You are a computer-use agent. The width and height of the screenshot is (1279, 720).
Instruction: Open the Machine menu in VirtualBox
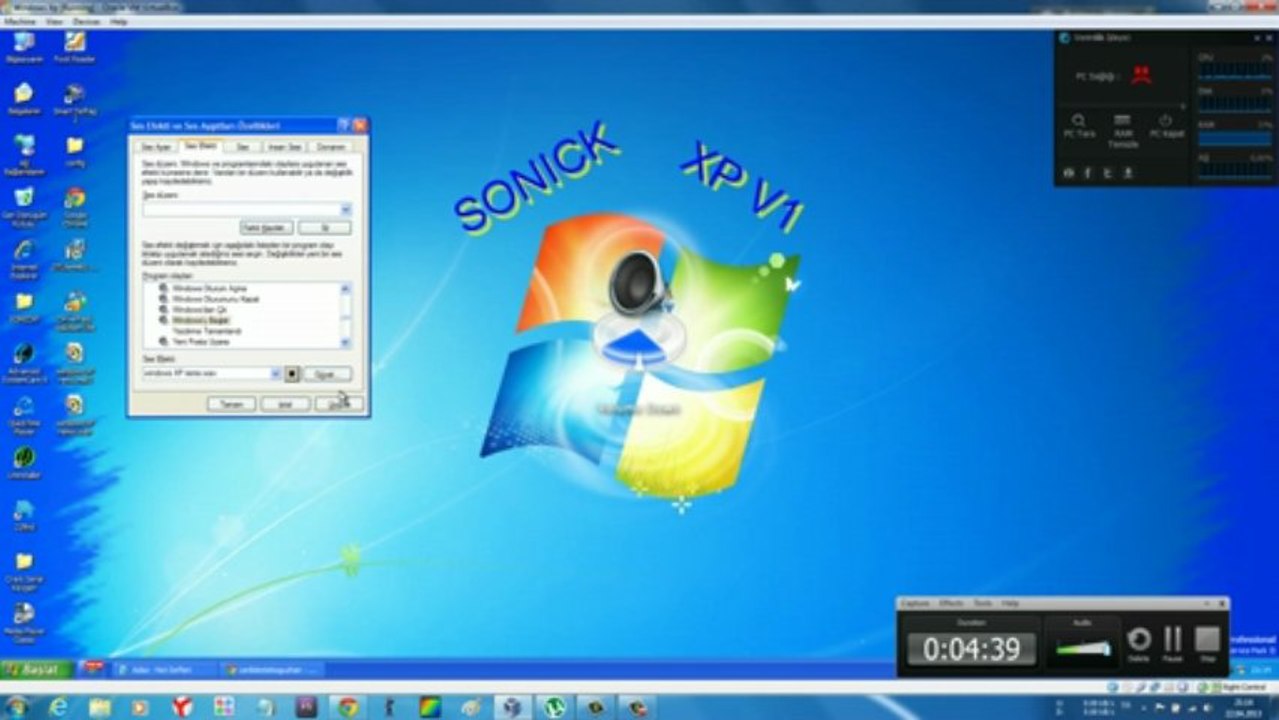pos(19,21)
